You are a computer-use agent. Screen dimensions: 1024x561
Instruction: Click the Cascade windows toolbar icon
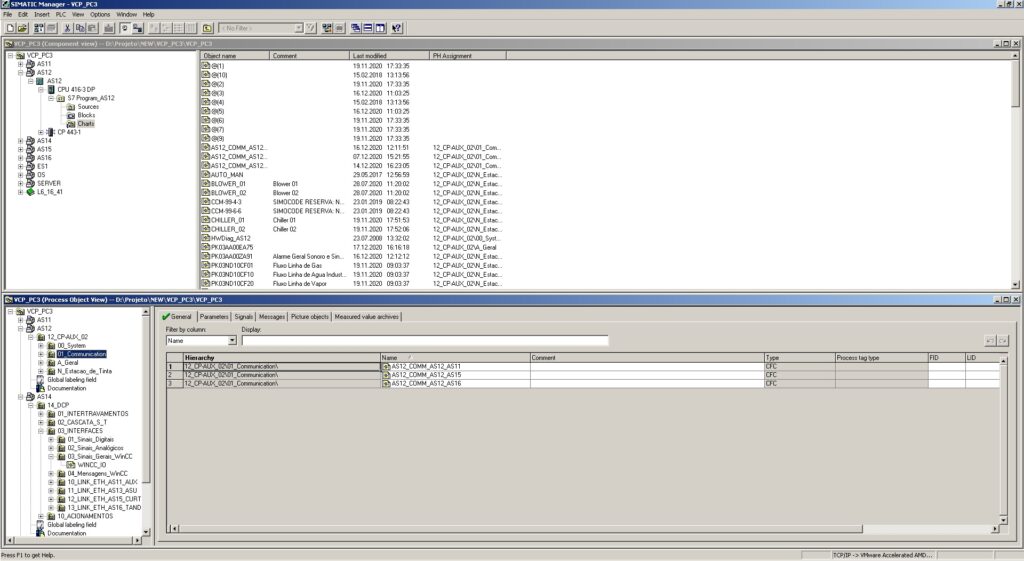[356, 28]
